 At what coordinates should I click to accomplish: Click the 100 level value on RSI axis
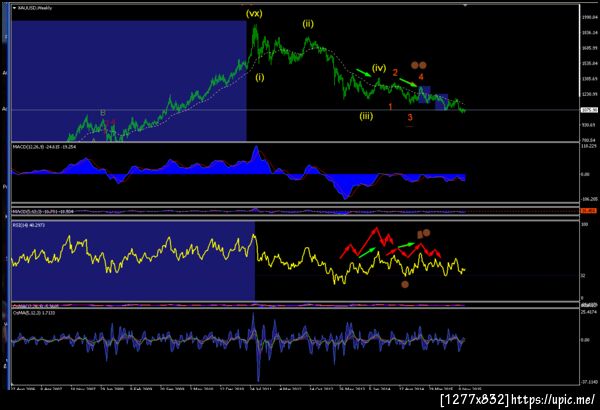pos(585,224)
